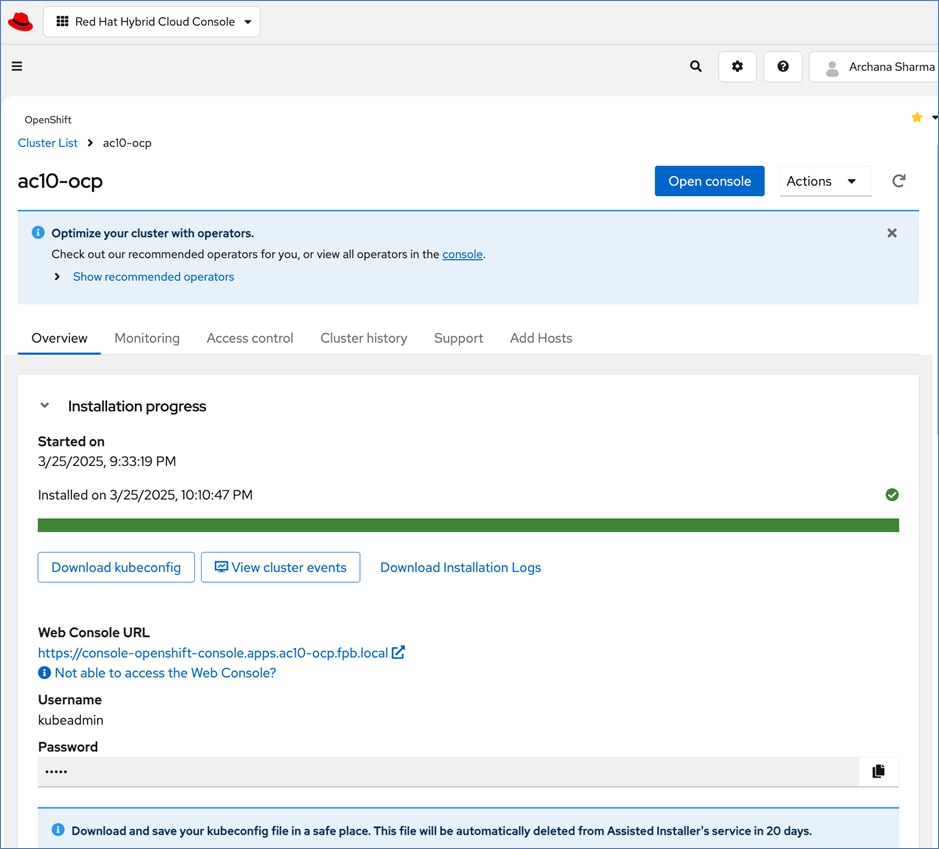Open the Archana Sharma user menu
The width and height of the screenshot is (939, 849).
coord(874,67)
